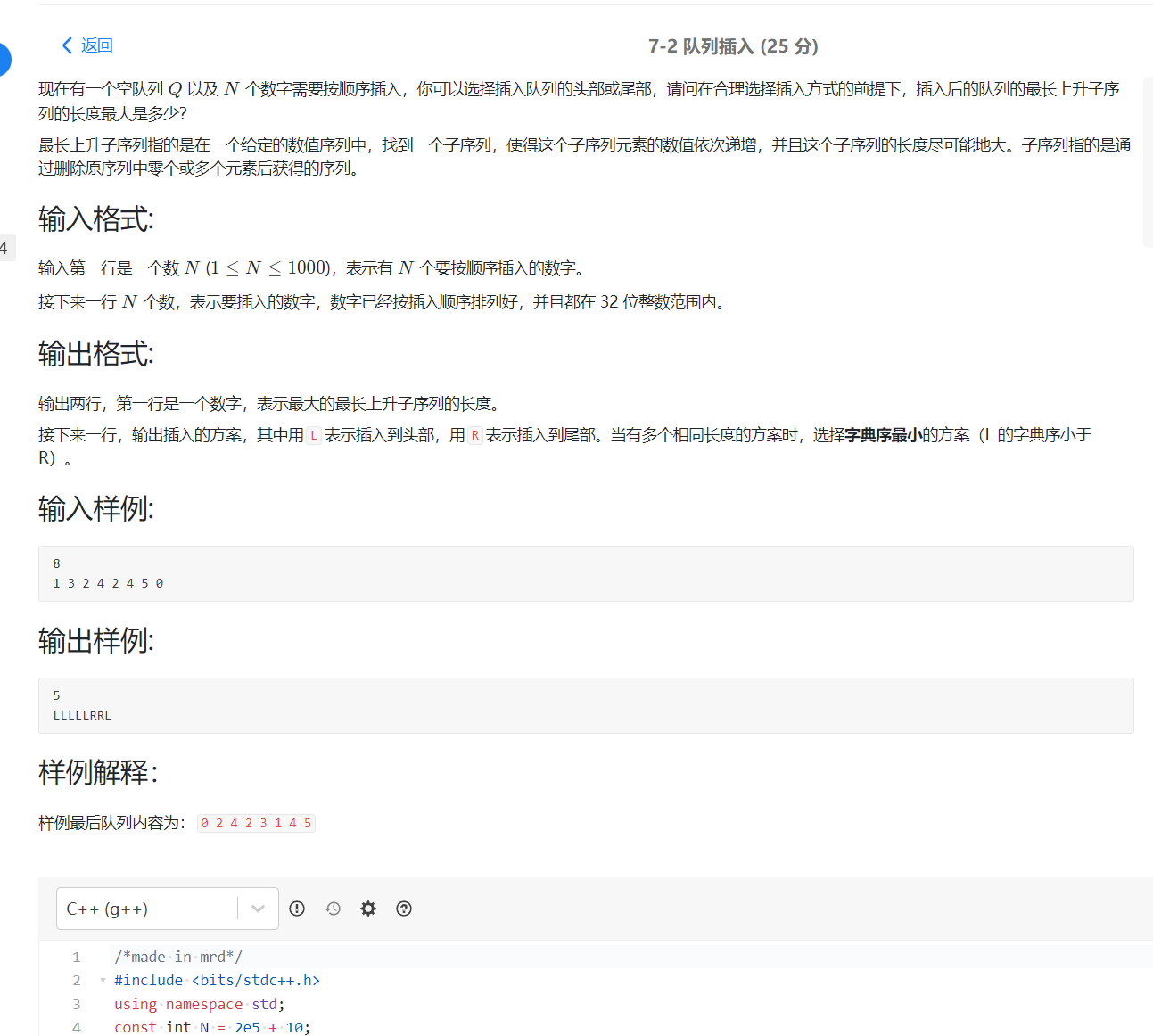Select the red R badge in the description
The width and height of the screenshot is (1153, 1036).
tap(475, 434)
